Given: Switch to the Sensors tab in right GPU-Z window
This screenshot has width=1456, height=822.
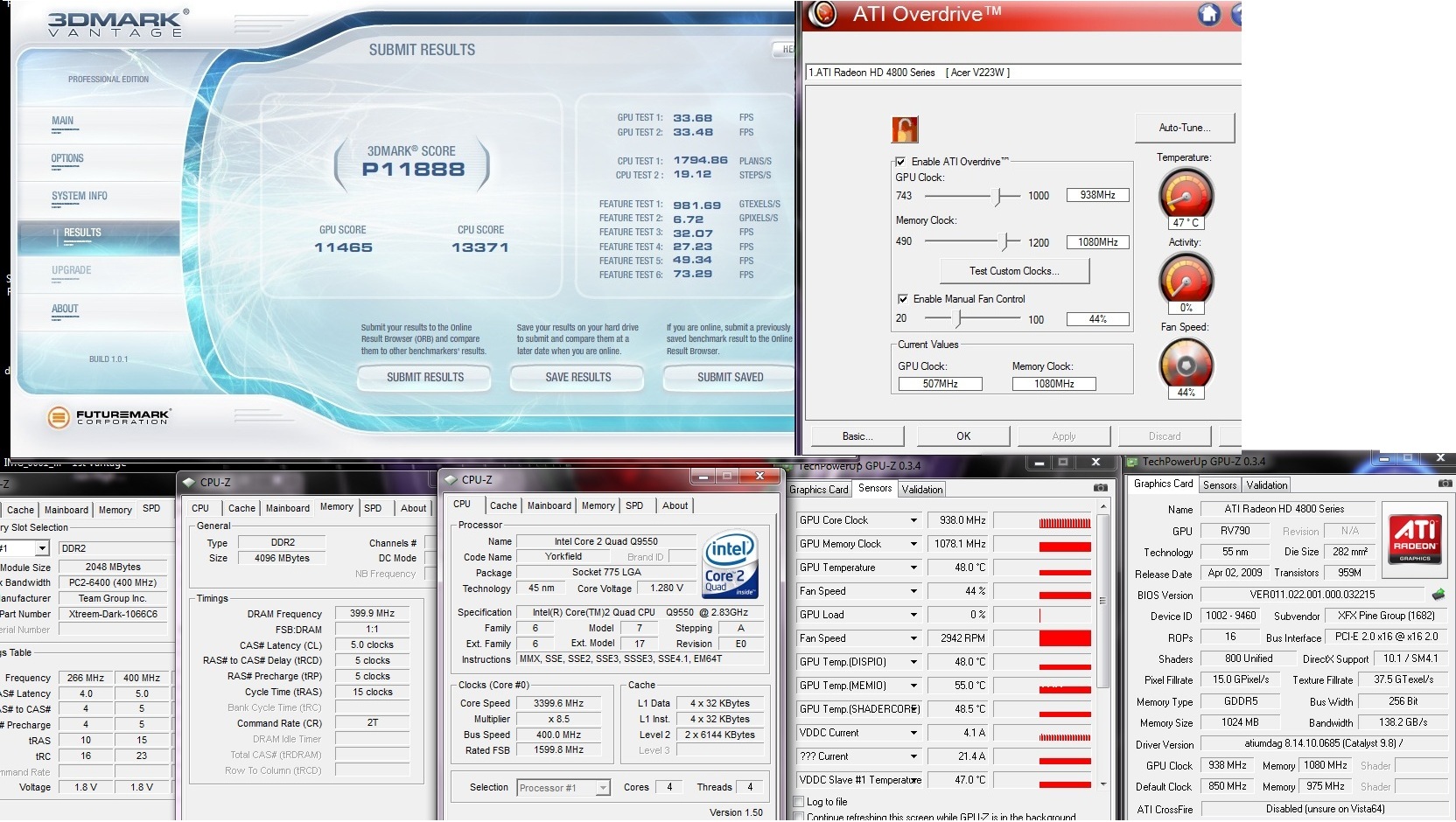Looking at the screenshot, I should pos(1220,485).
